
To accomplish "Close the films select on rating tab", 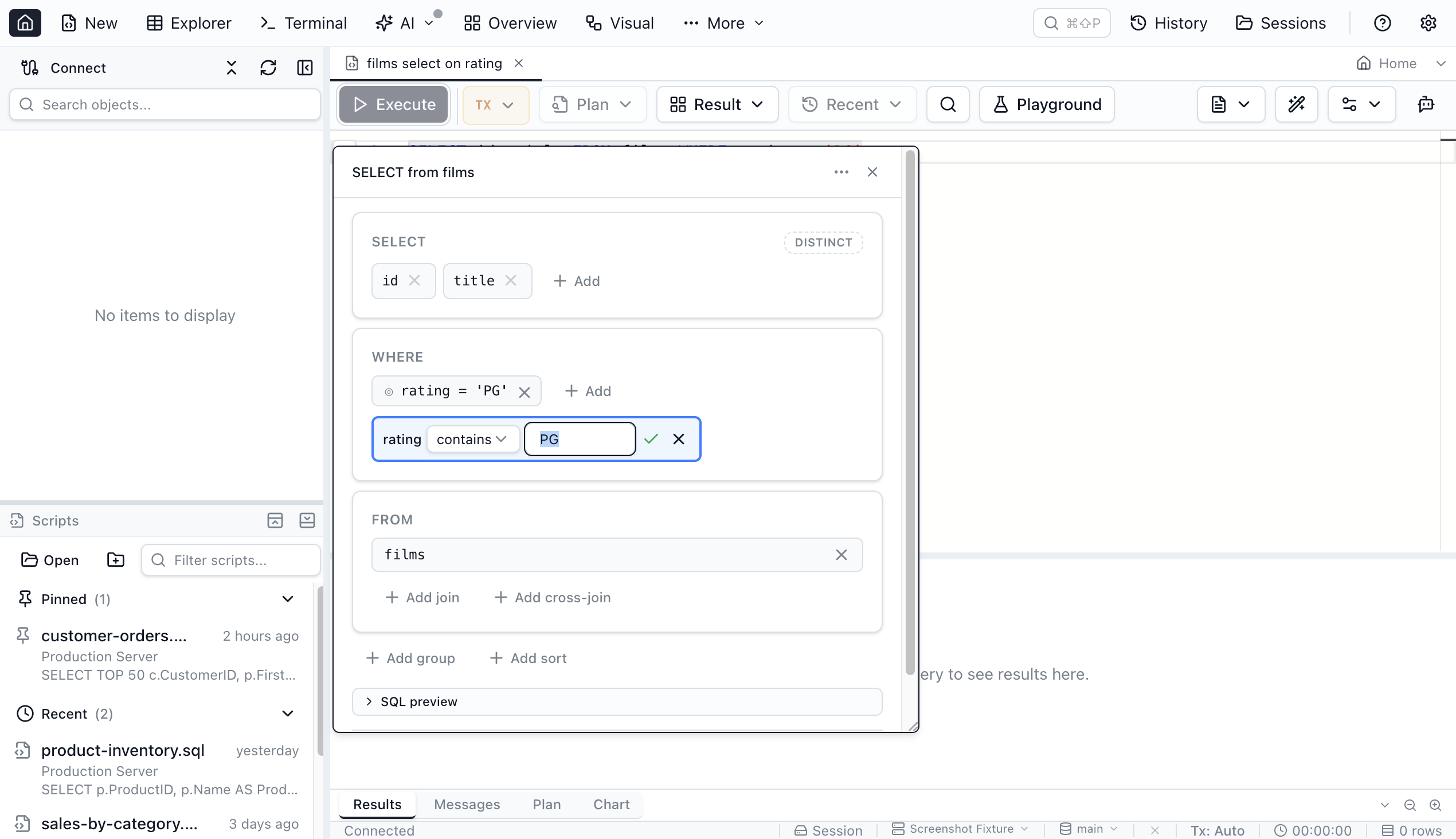I will 519,64.
